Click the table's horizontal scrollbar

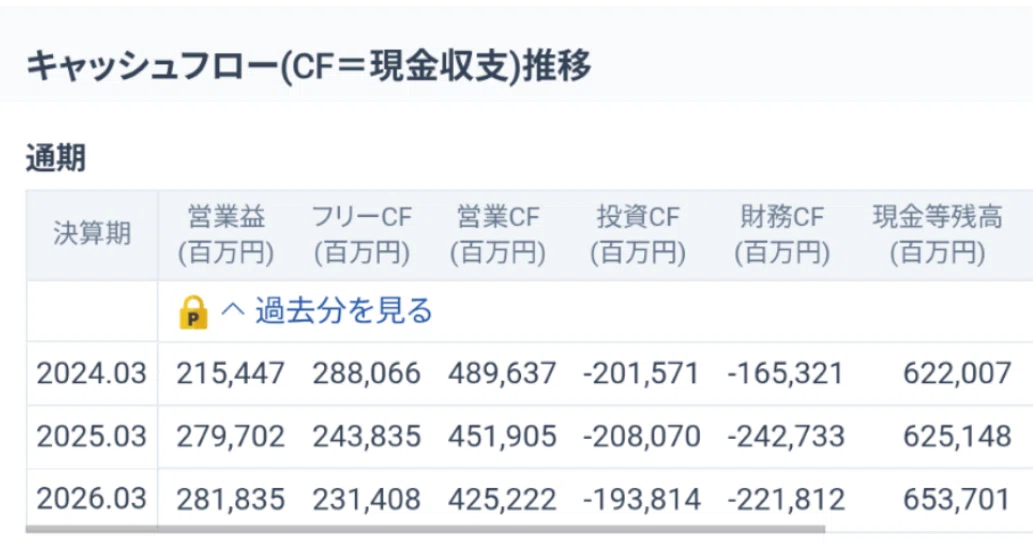click(425, 529)
